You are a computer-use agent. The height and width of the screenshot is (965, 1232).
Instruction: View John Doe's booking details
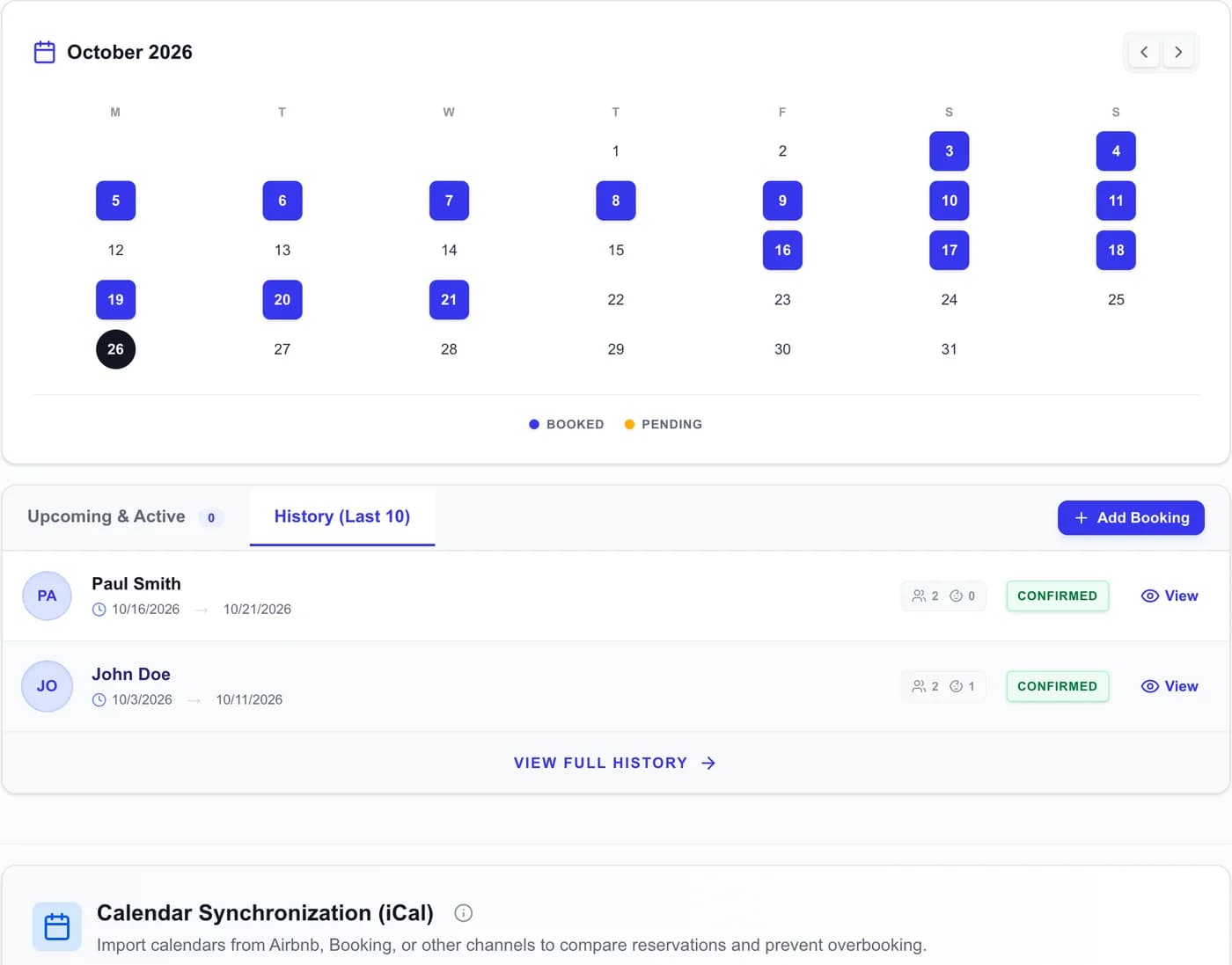[x=1170, y=686]
